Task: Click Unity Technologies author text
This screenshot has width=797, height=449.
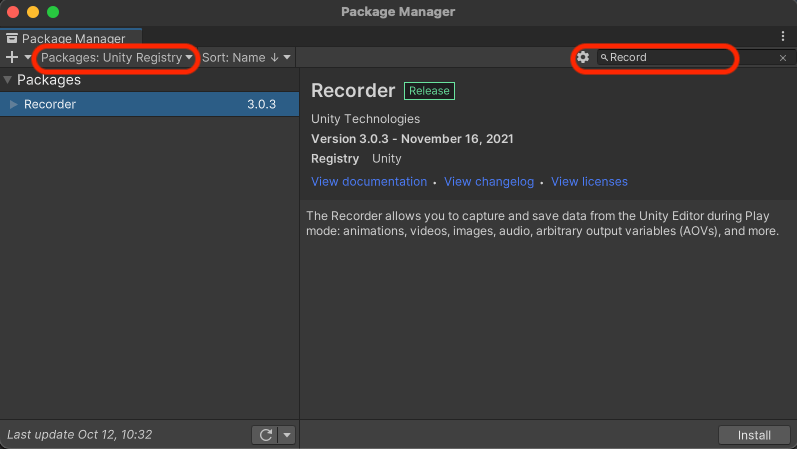Action: point(365,119)
